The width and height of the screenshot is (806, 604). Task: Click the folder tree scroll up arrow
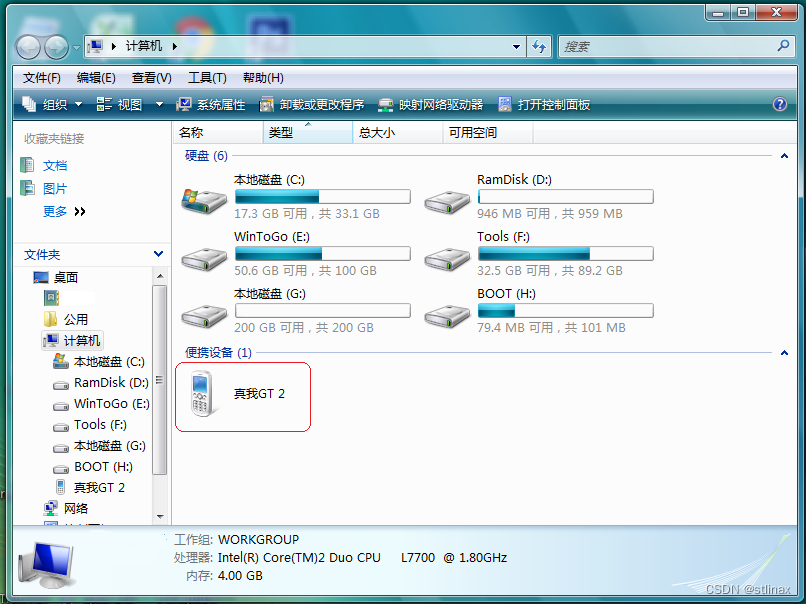(160, 276)
